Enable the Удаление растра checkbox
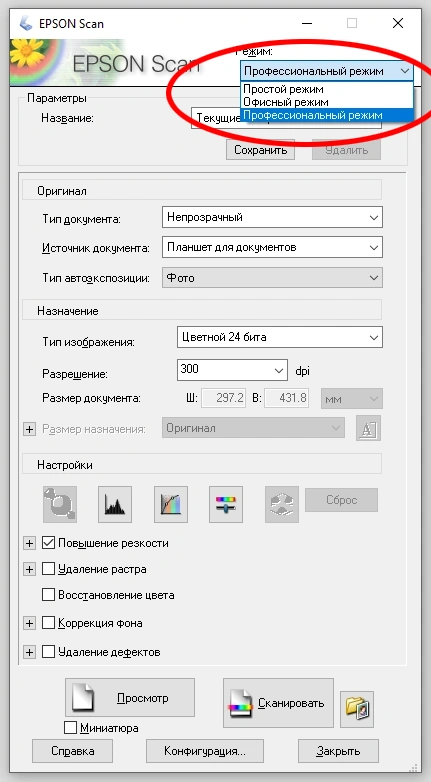The image size is (431, 782). click(48, 569)
